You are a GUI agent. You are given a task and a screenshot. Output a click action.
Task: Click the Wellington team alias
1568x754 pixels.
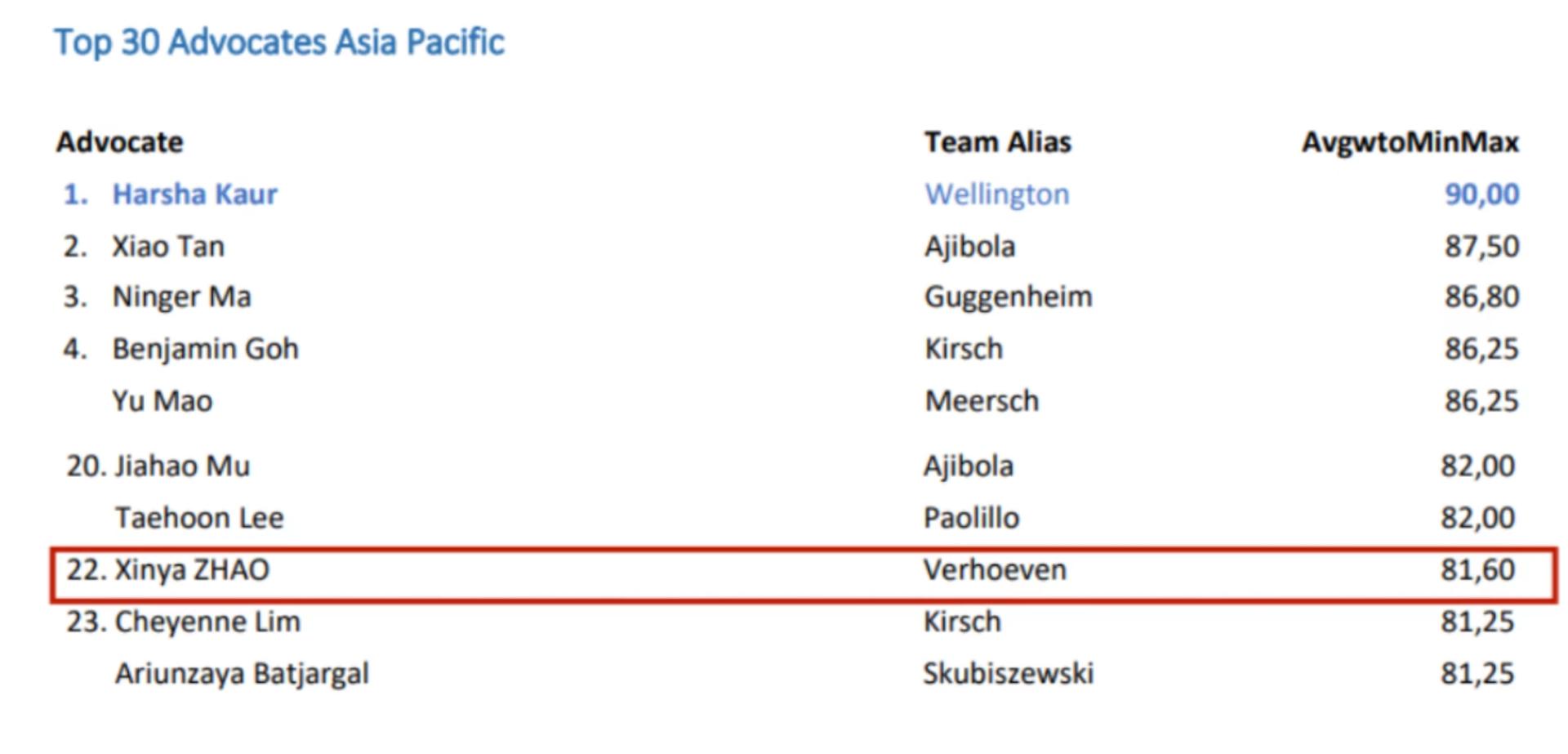coord(996,194)
